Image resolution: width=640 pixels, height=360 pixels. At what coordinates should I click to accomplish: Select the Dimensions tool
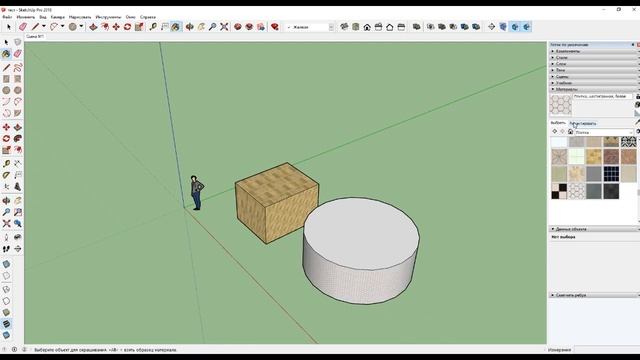click(18, 164)
